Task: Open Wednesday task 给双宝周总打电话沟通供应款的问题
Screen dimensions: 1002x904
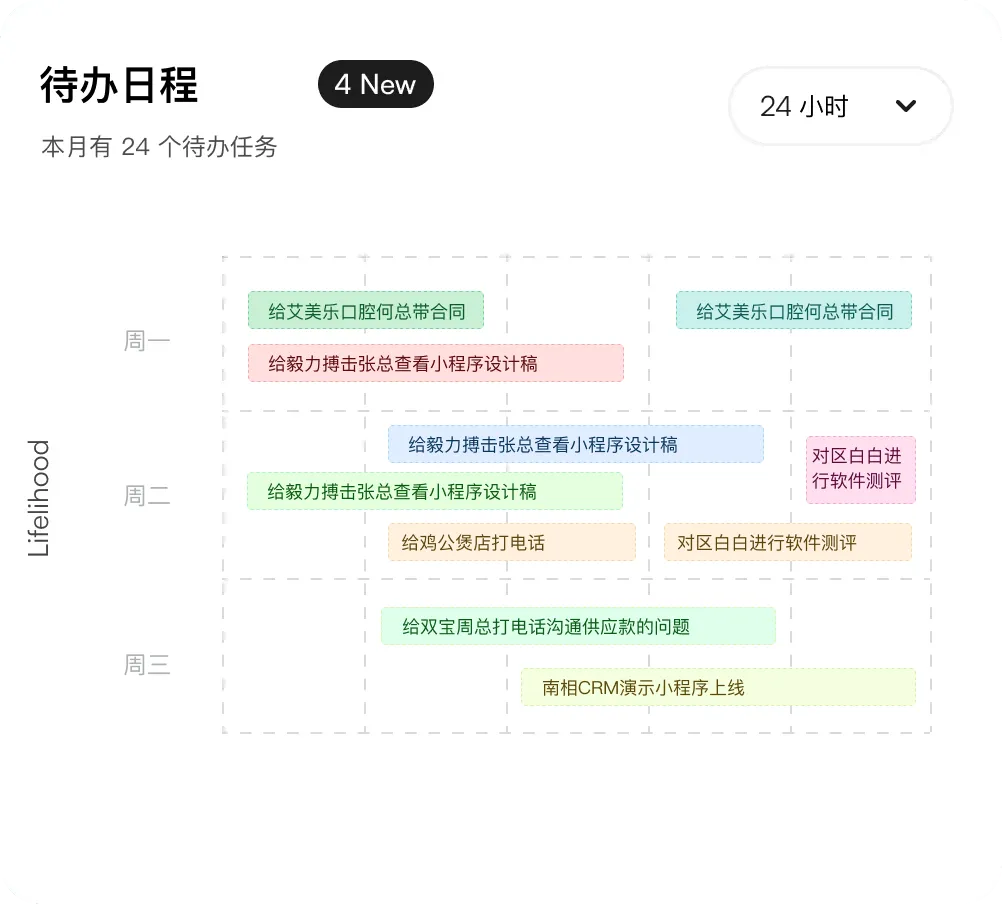Action: (577, 627)
